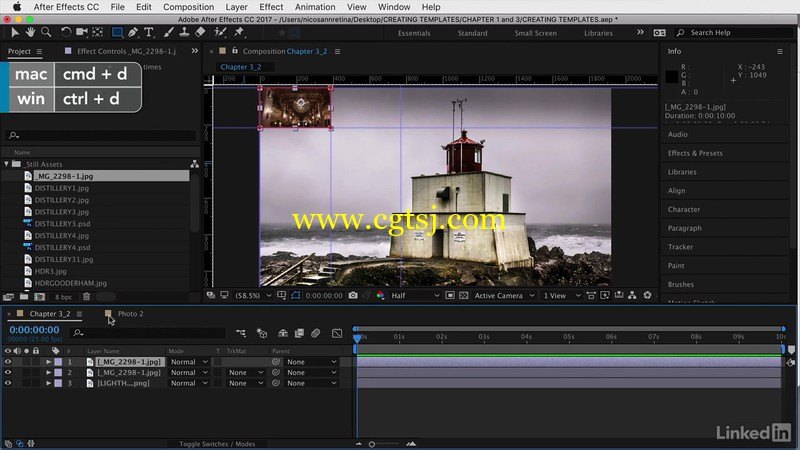Click the 8 bpc color depth button
This screenshot has height=450, width=800.
pos(63,296)
